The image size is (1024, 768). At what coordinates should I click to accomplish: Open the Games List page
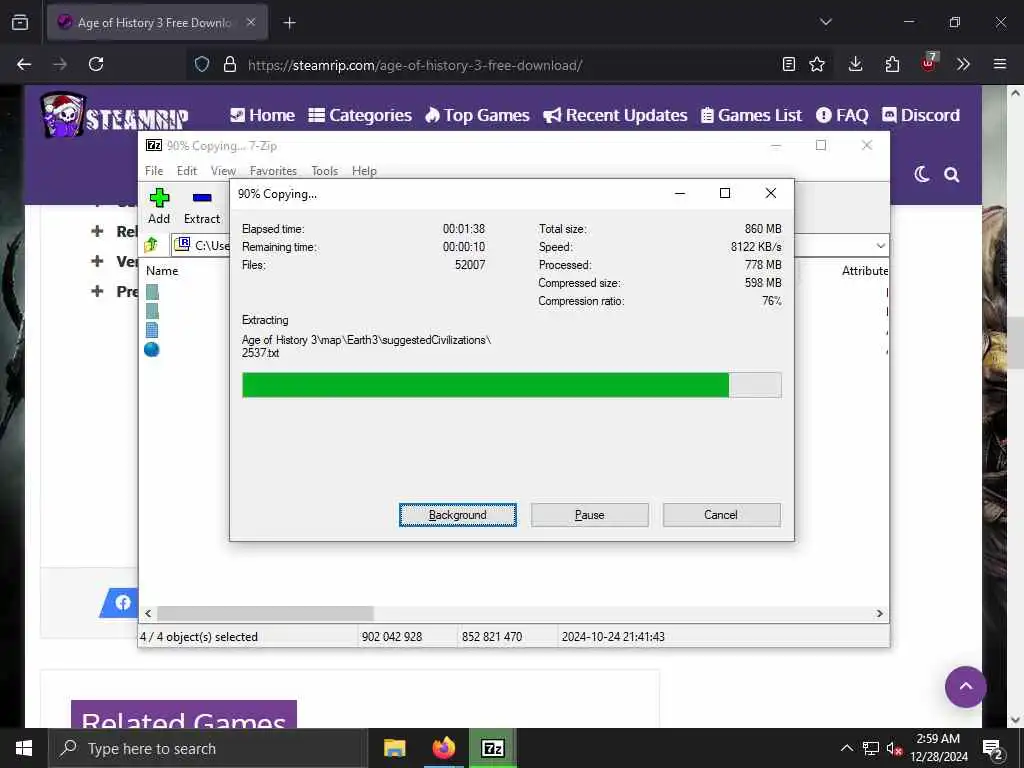pos(751,115)
